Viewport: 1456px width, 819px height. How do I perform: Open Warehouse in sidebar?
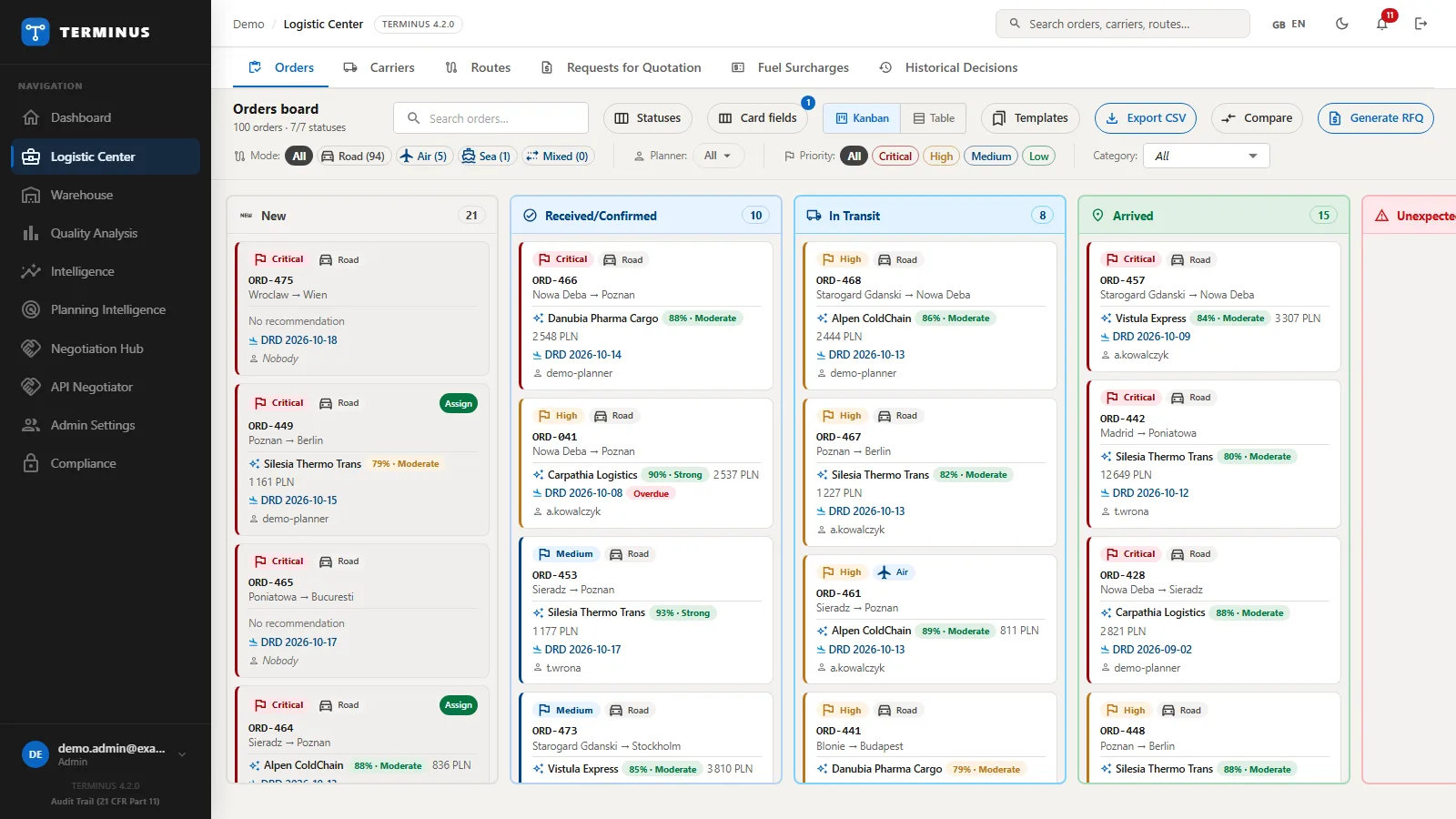click(106, 195)
